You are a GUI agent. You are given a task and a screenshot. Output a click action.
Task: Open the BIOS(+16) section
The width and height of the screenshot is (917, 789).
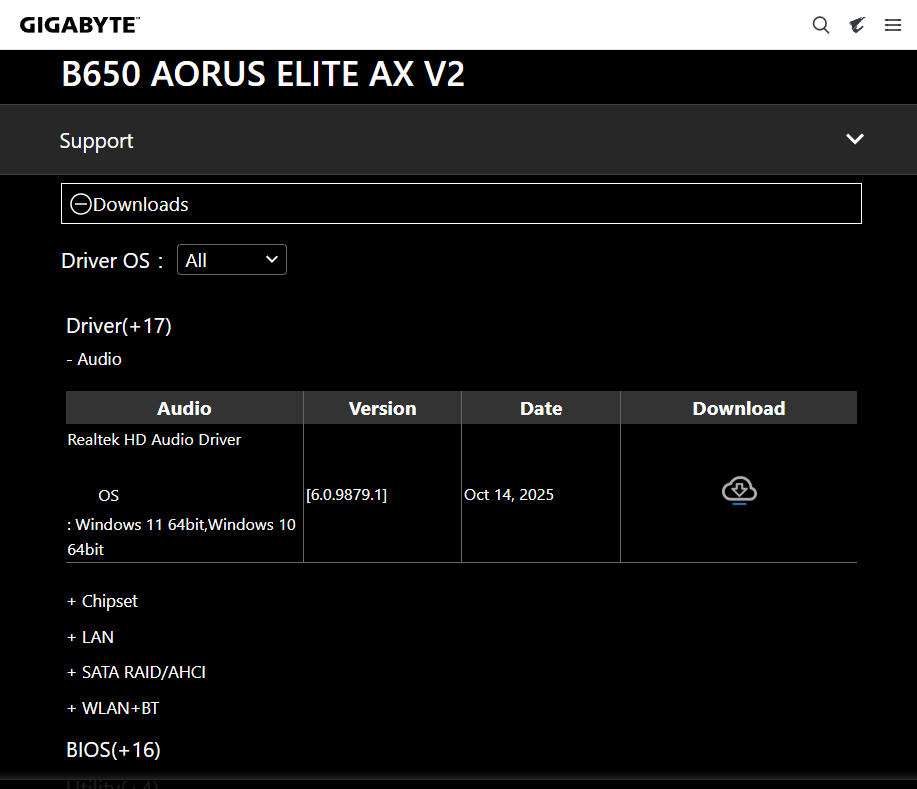click(x=113, y=750)
